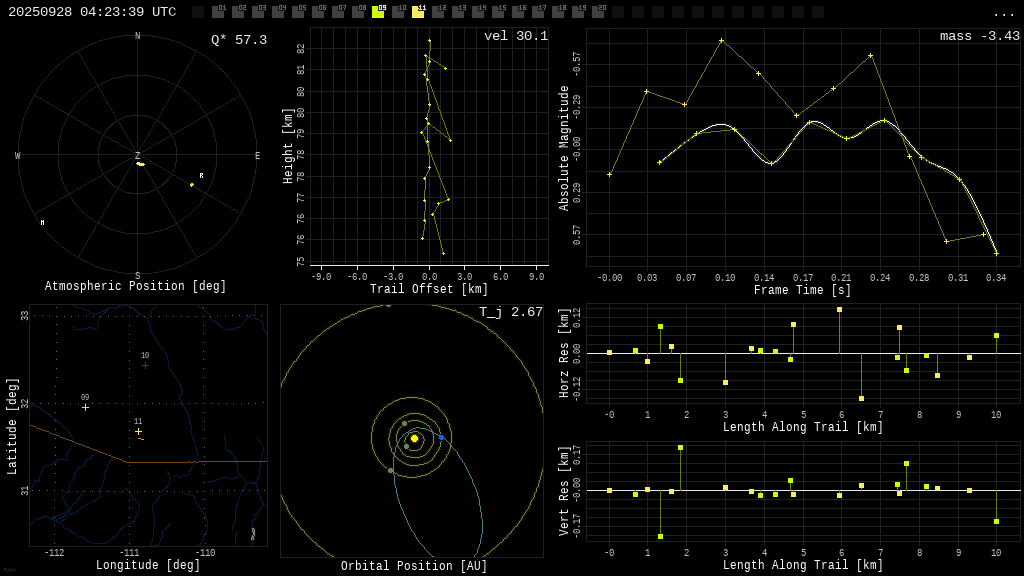This screenshot has height=576, width=1024.
Task: Select the gray station 10 map marker
Action: (x=145, y=365)
